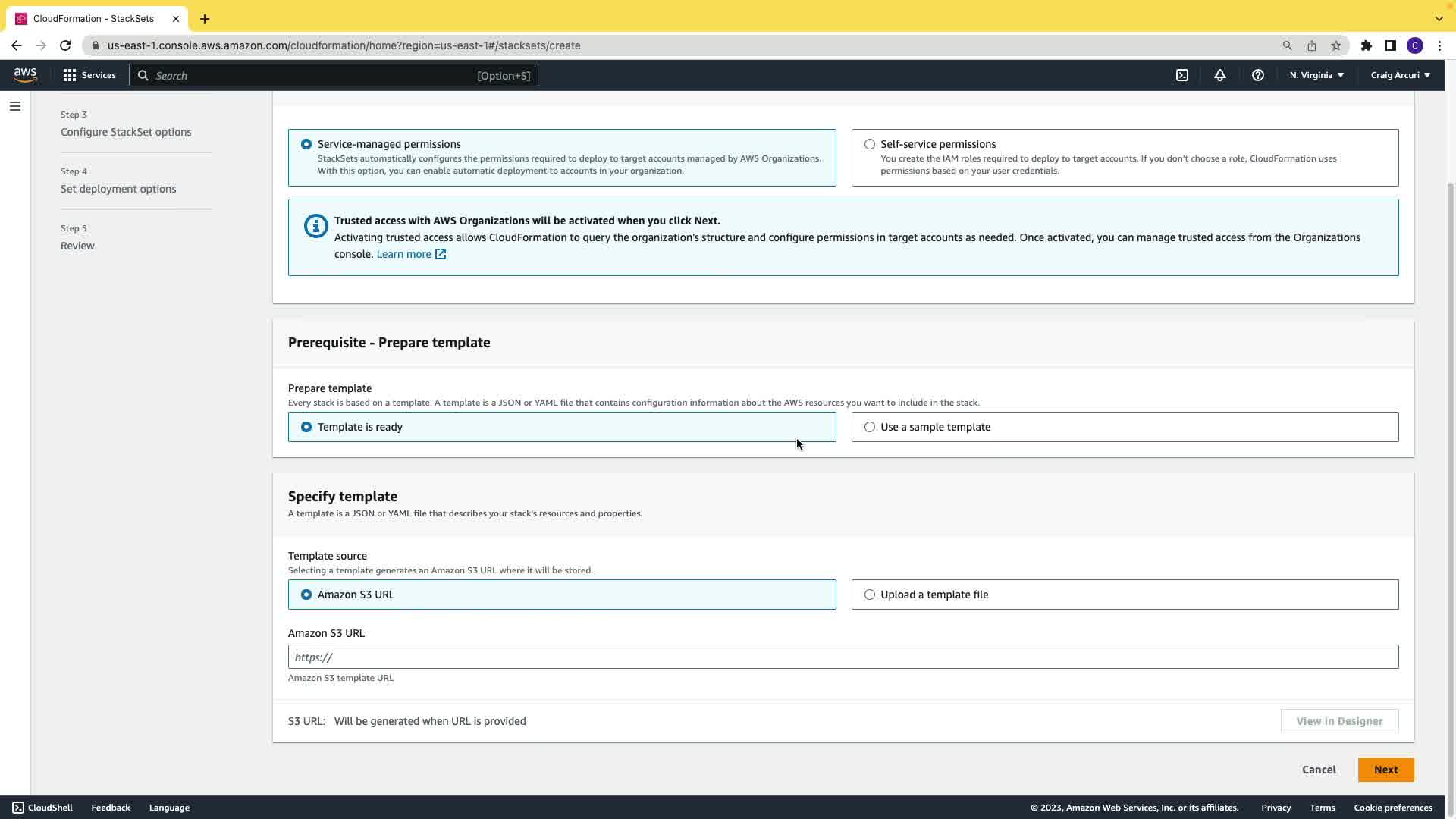Expand the N. Virginia region dropdown

[x=1316, y=75]
